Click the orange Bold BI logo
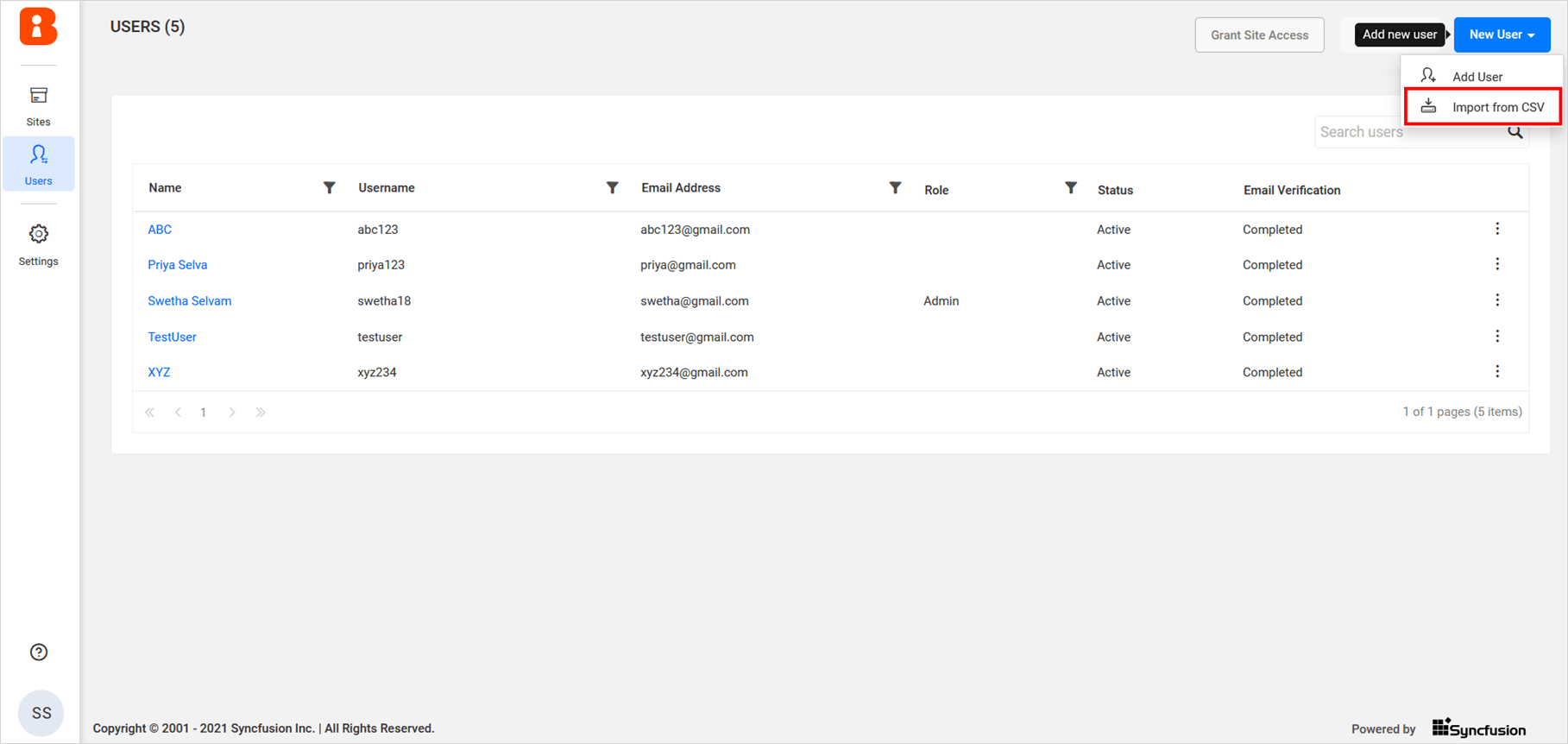Viewport: 1568px width, 744px height. click(x=38, y=26)
